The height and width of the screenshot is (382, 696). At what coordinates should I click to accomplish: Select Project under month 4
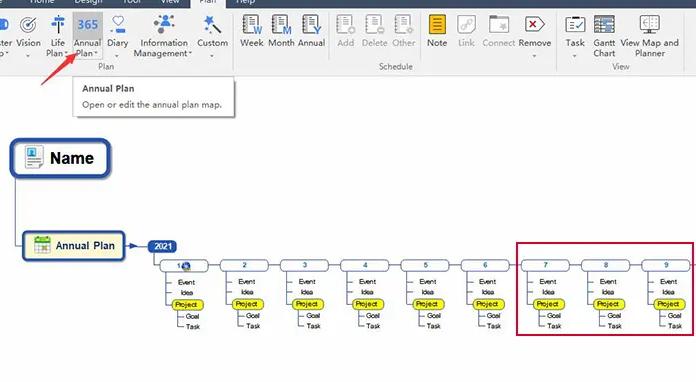(x=368, y=304)
